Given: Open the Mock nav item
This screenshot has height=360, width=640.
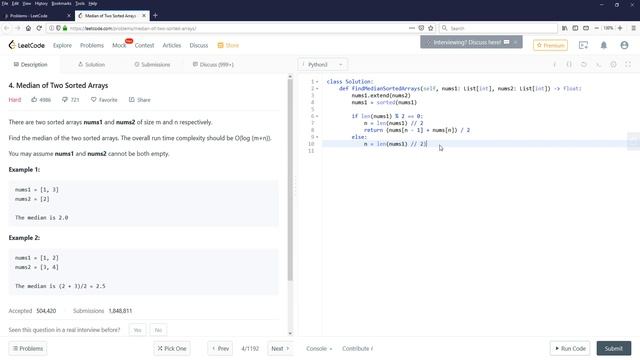Looking at the screenshot, I should [119, 45].
